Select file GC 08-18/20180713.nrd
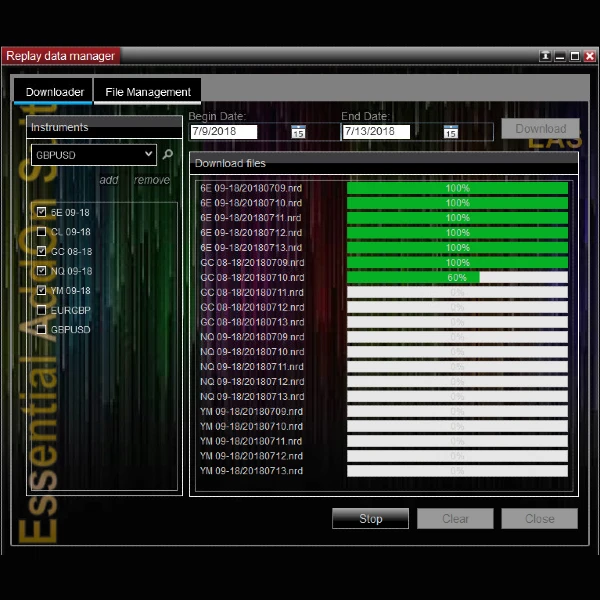Screen dimensions: 600x600 point(252,322)
